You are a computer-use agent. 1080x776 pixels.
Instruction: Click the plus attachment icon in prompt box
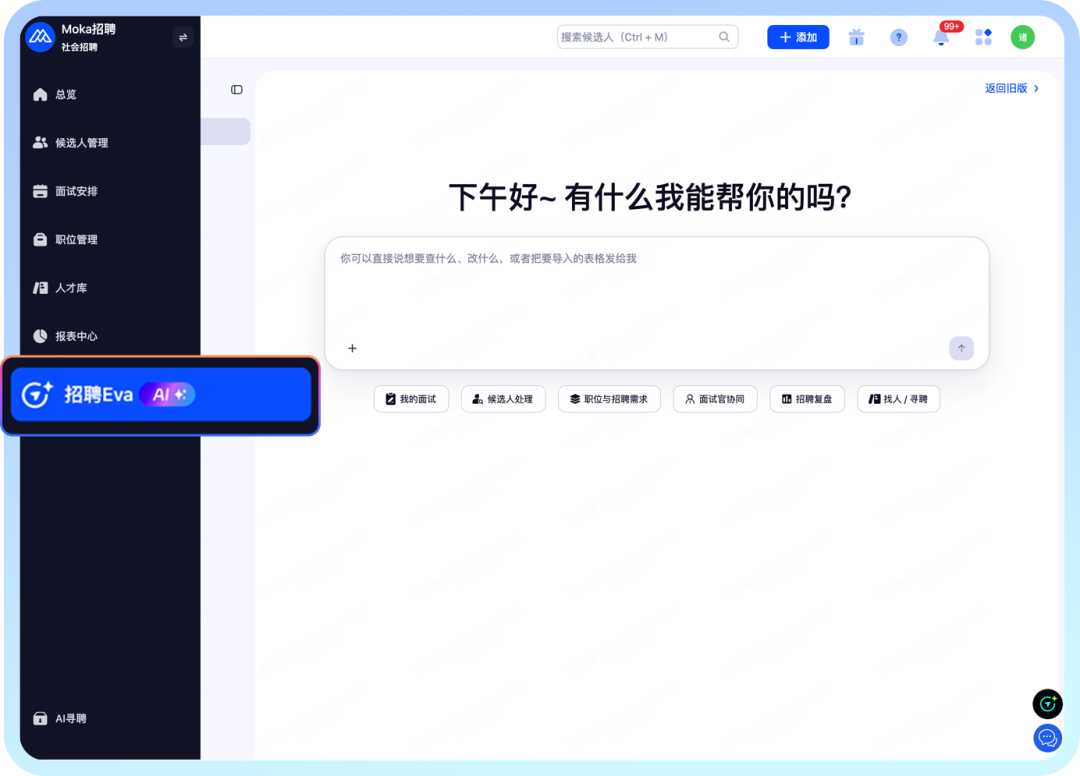[x=352, y=348]
